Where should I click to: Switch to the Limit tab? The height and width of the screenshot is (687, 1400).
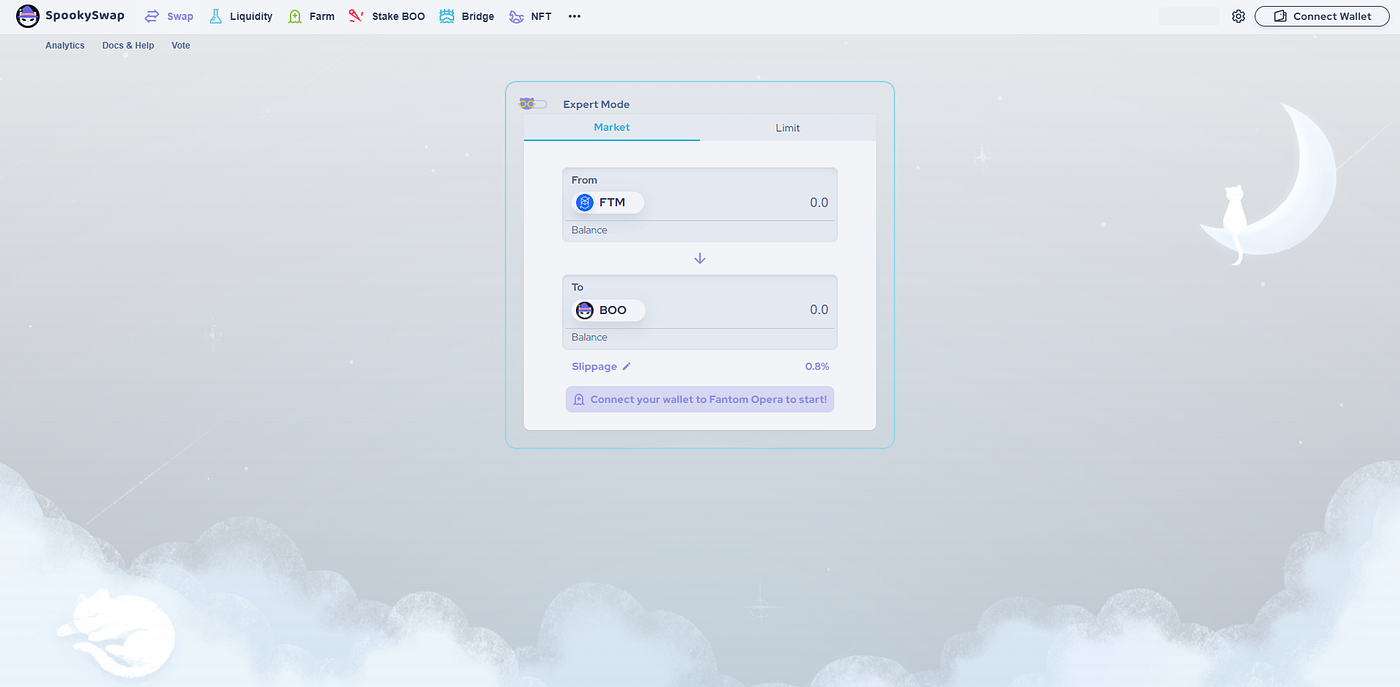tap(788, 128)
